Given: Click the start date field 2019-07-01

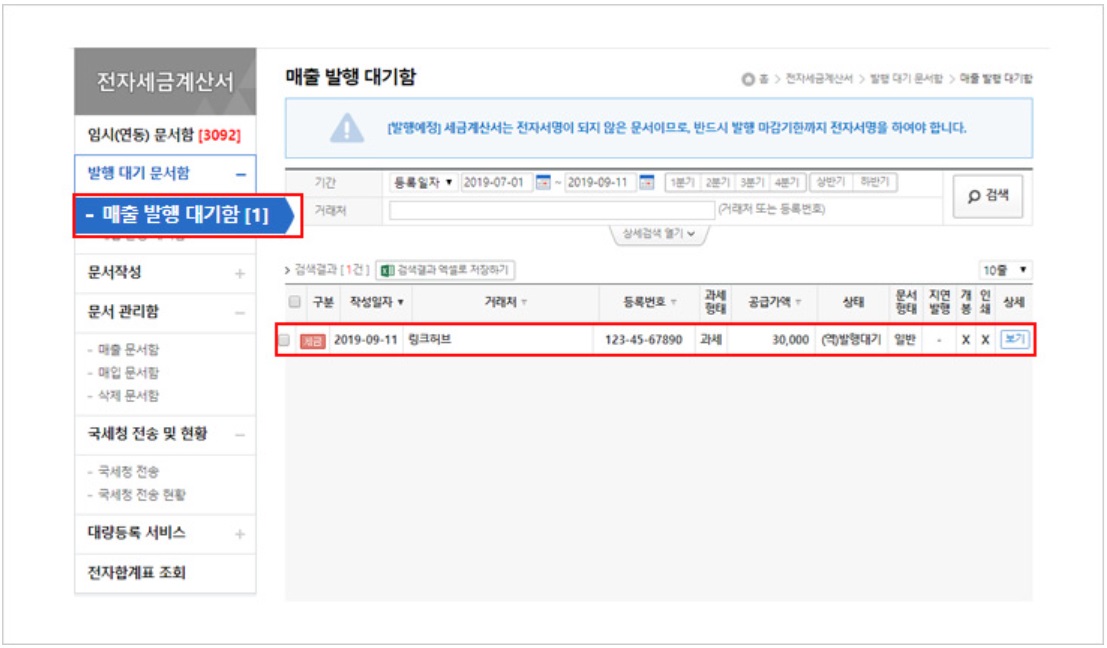Looking at the screenshot, I should 497,182.
